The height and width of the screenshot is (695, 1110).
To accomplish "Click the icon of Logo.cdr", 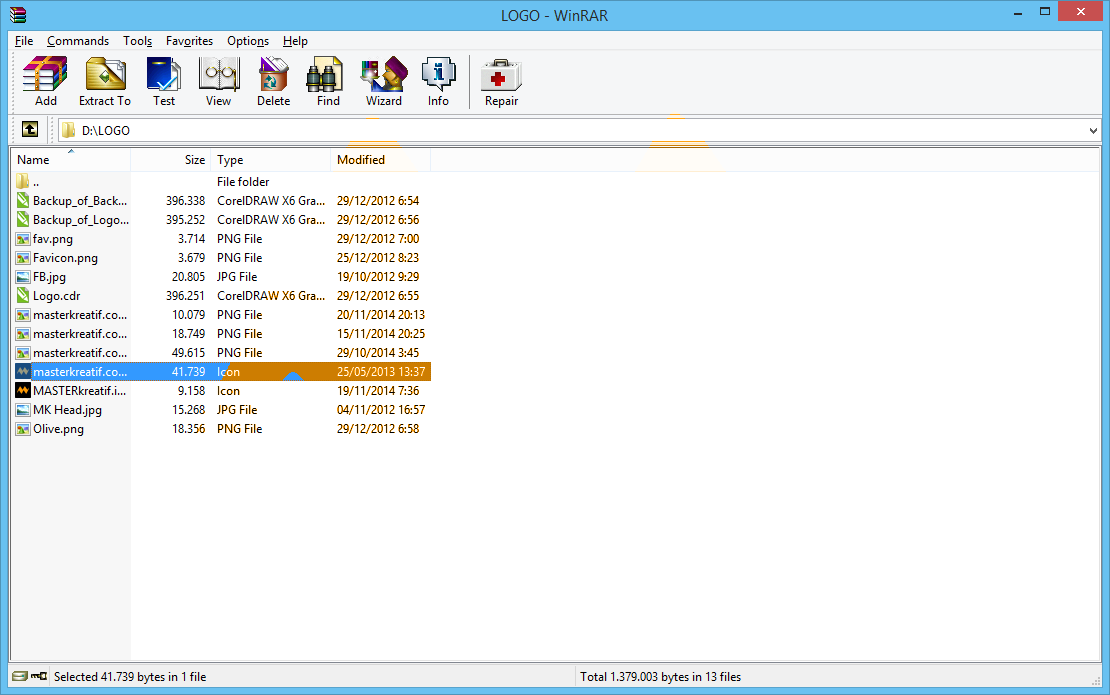I will 23,296.
